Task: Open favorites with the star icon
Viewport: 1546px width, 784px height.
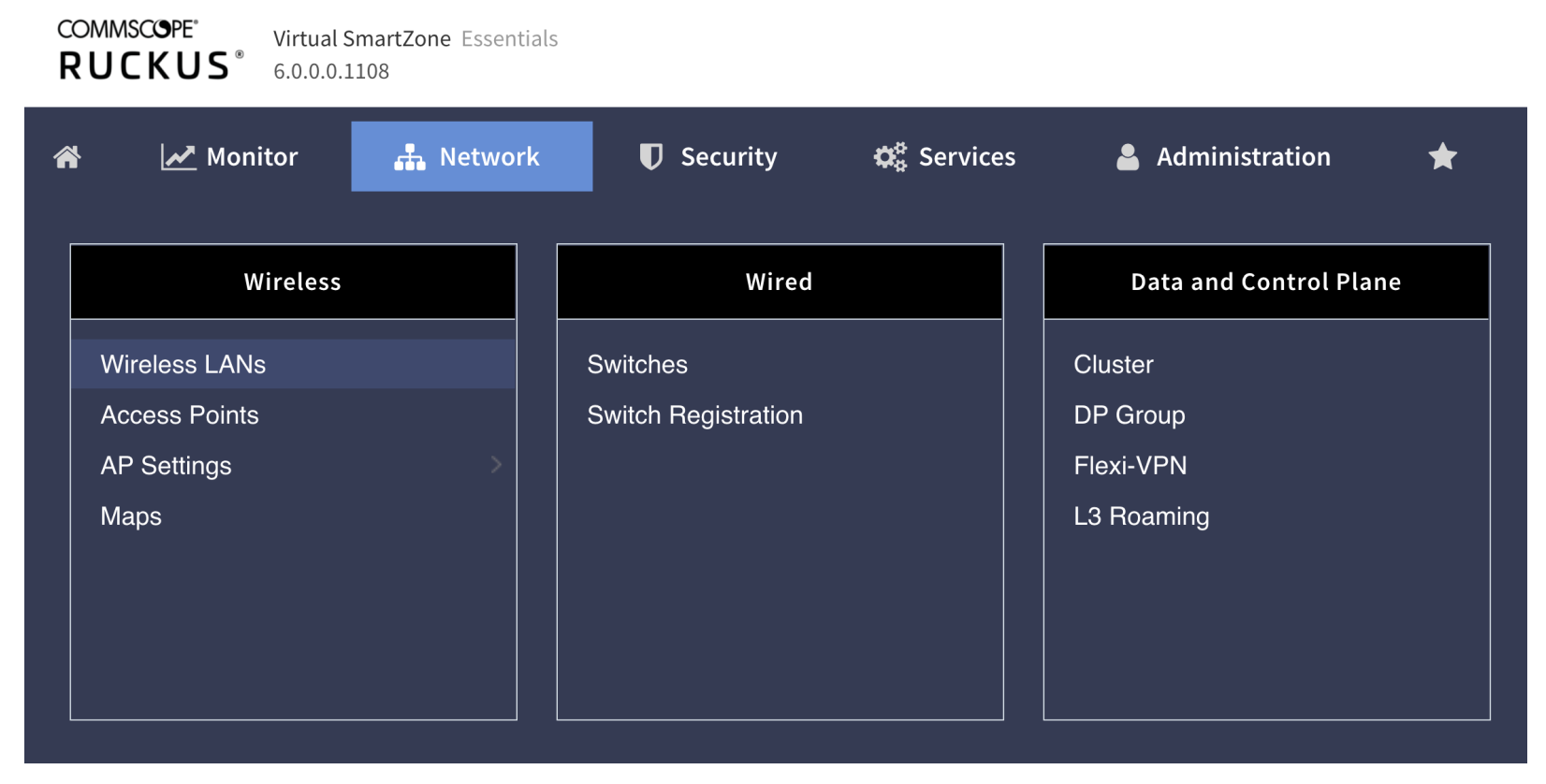Action: click(1442, 156)
